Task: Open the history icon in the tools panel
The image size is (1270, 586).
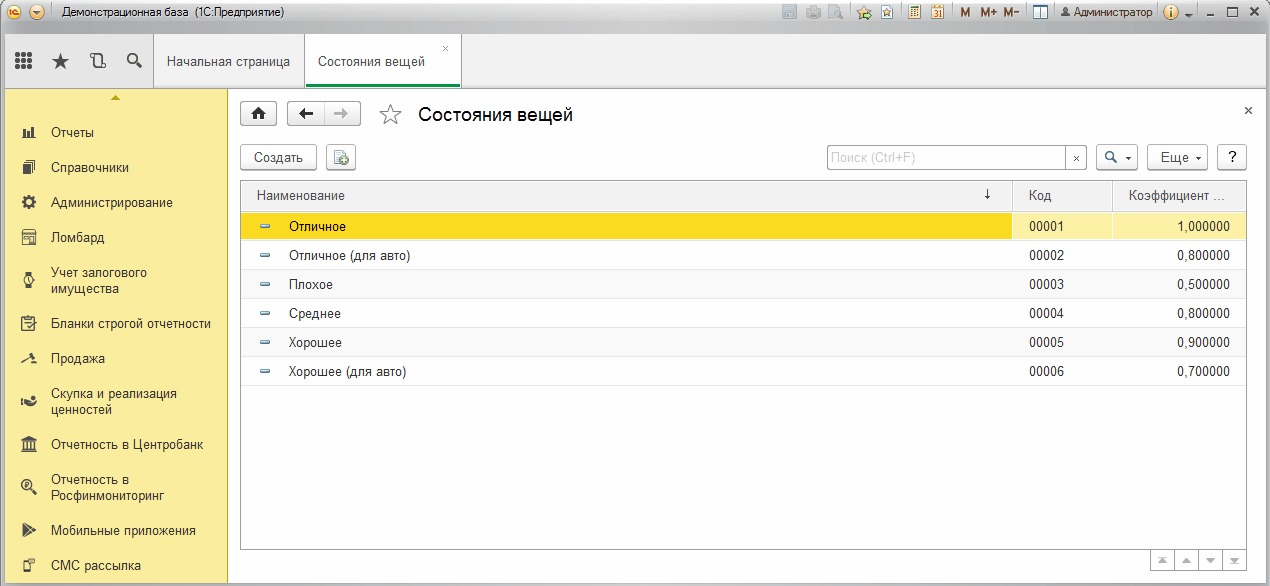Action: coord(97,61)
